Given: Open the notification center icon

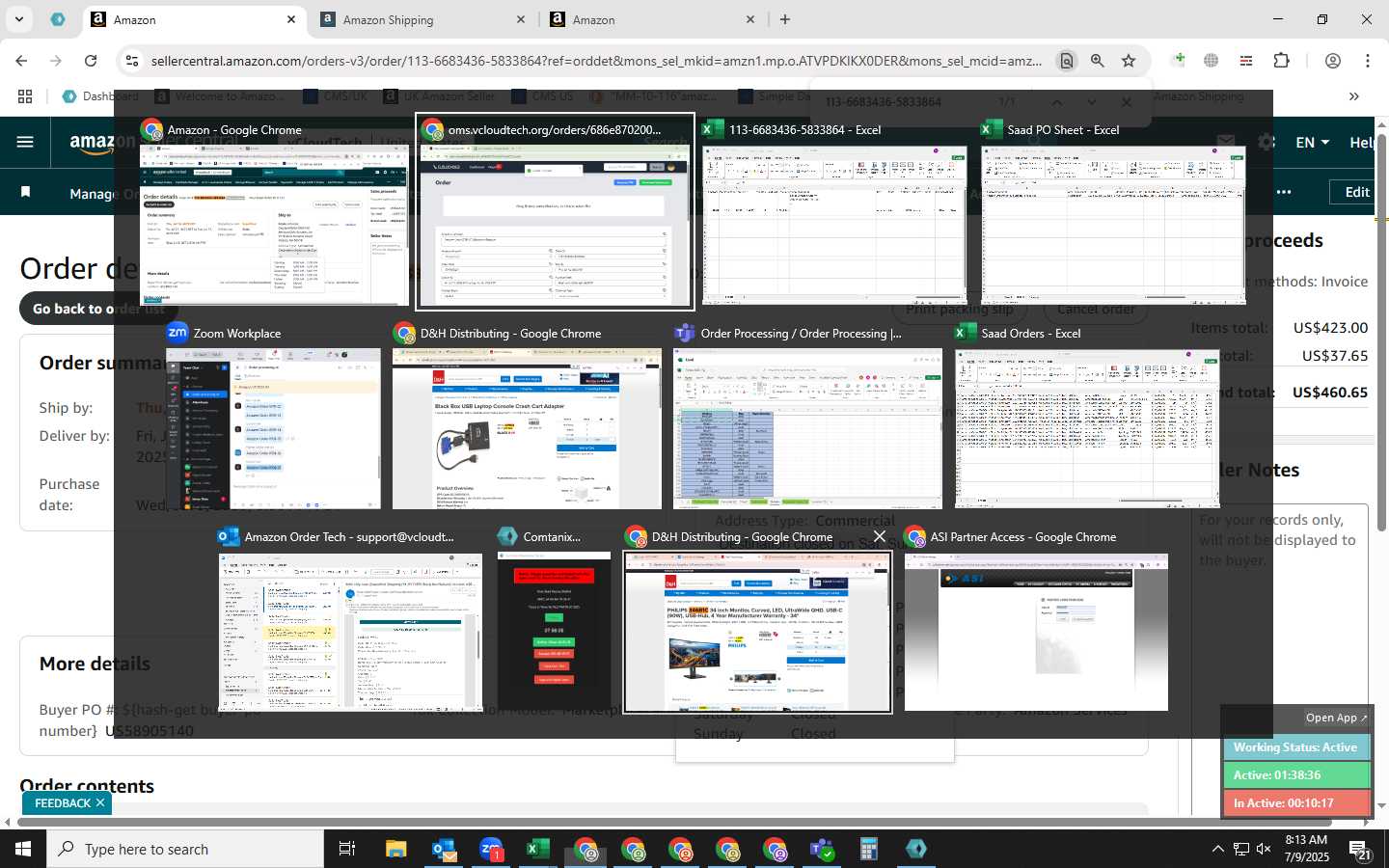Looking at the screenshot, I should coord(1360,849).
